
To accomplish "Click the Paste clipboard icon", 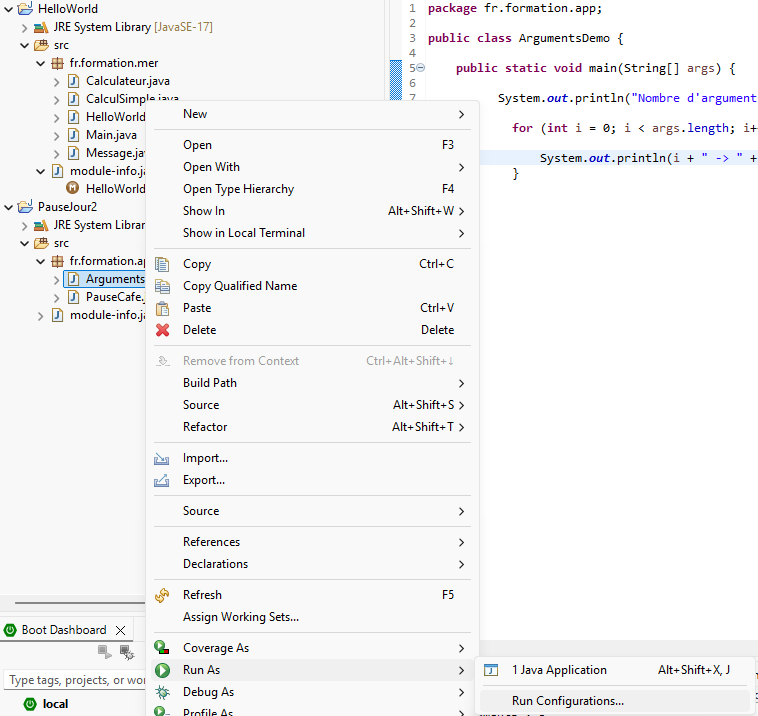I will click(x=162, y=308).
